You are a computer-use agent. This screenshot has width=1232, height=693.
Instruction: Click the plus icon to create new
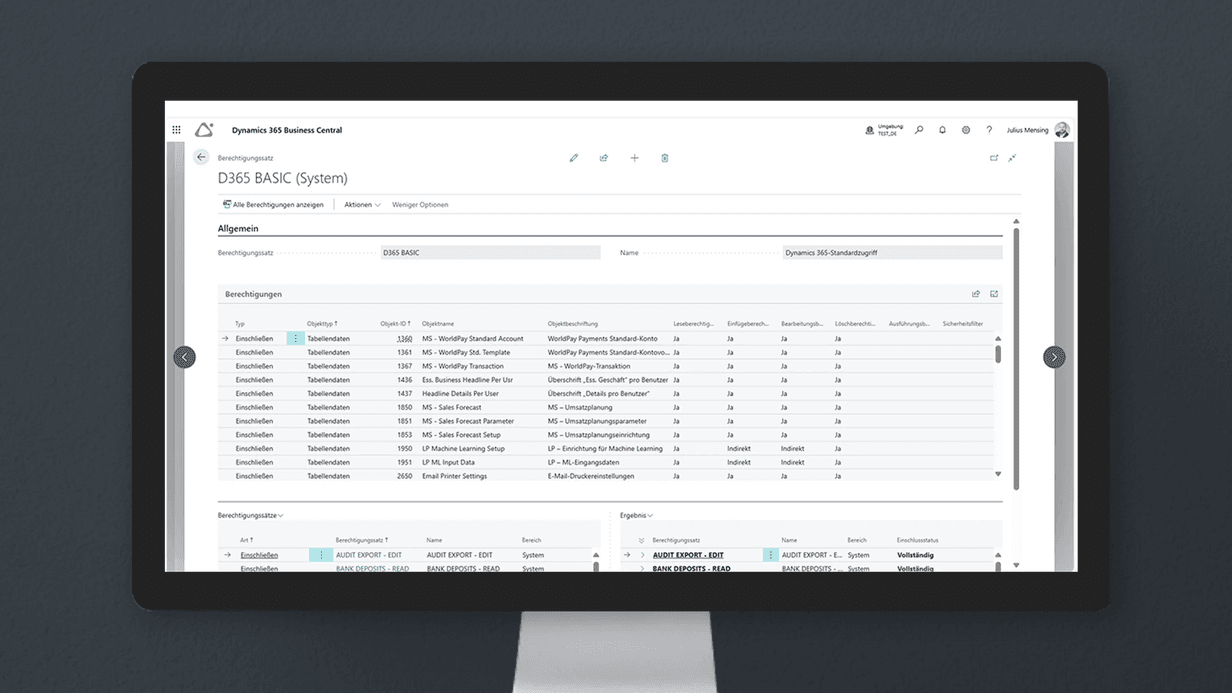[634, 158]
